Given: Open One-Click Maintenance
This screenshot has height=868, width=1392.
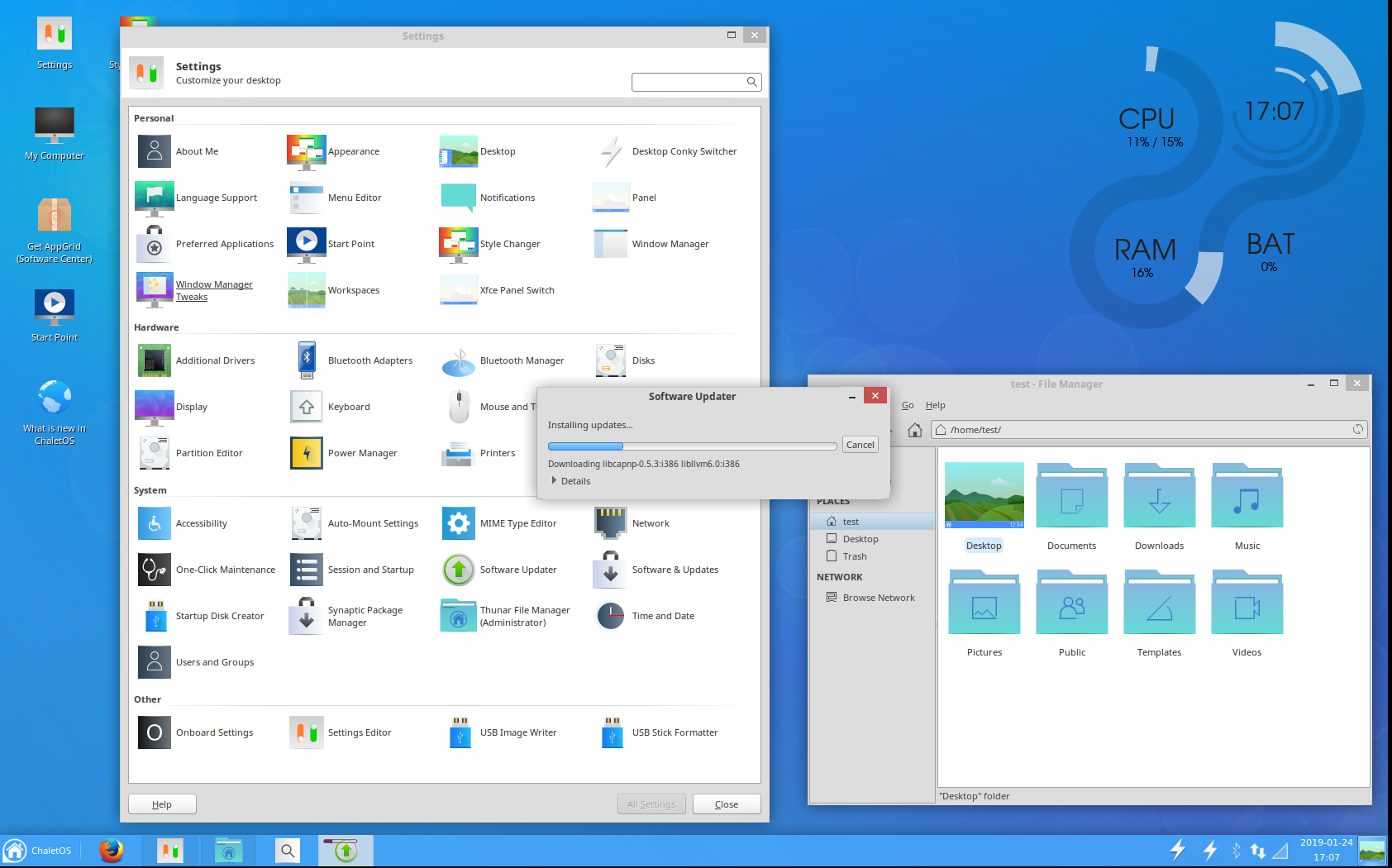Looking at the screenshot, I should (155, 570).
